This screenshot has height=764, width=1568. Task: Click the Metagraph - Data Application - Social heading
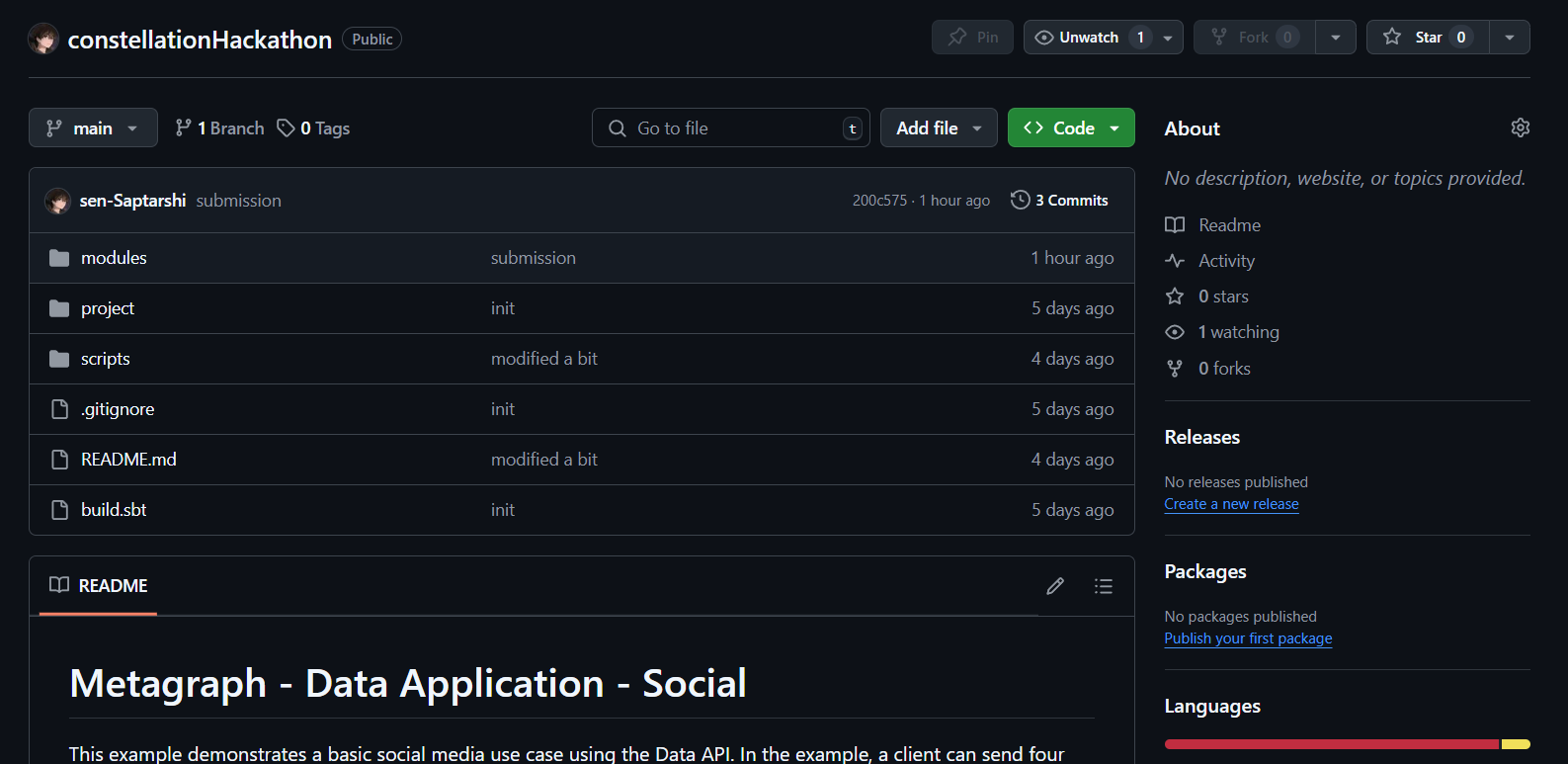click(408, 684)
